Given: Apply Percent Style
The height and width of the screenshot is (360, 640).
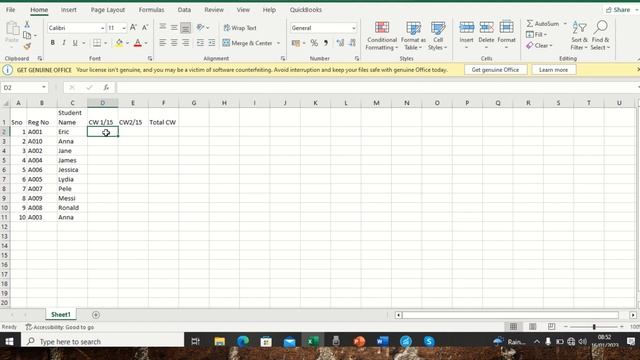Looking at the screenshot, I should pos(314,43).
